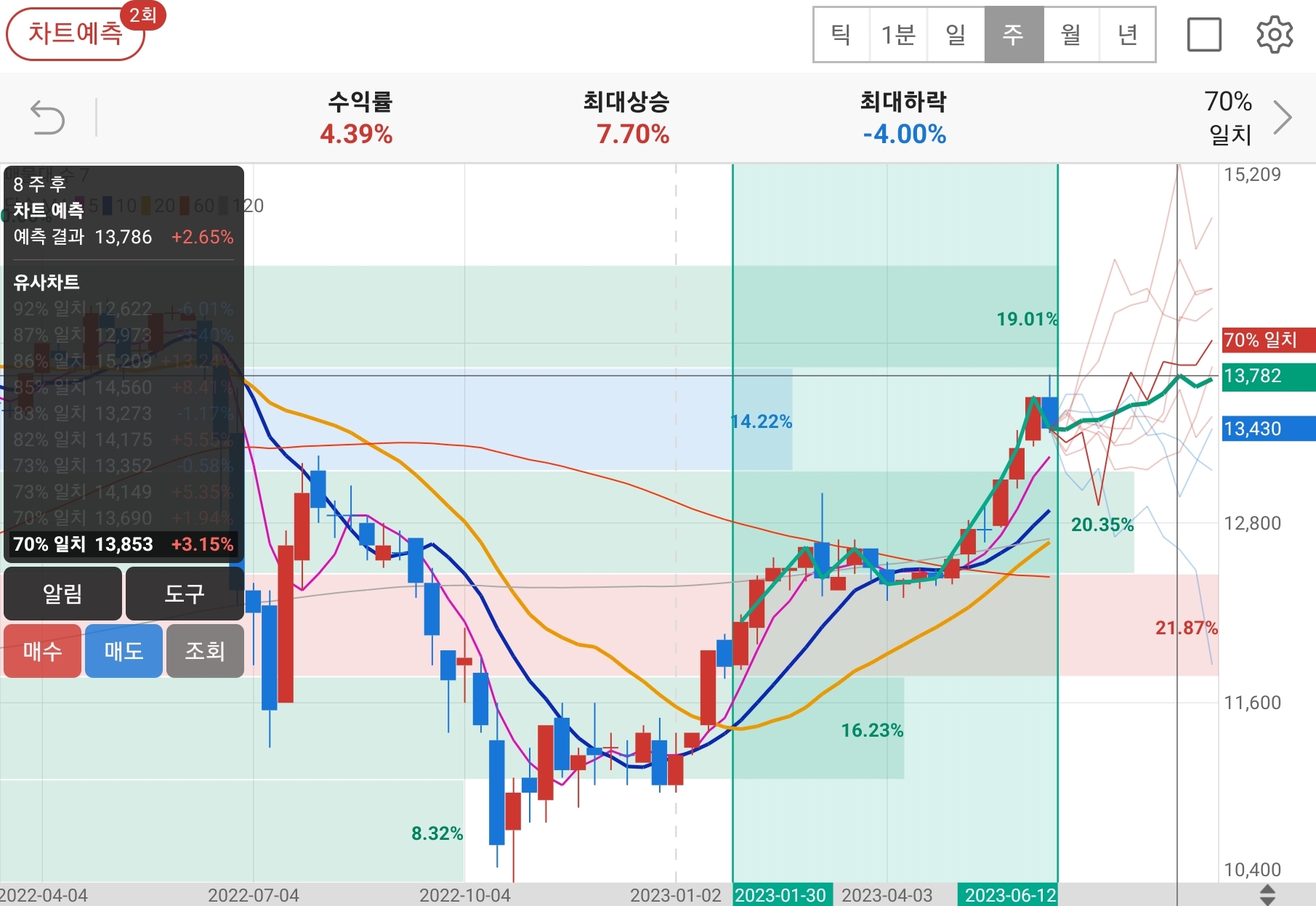
Task: Select the 월 monthly timeframe
Action: point(1071,34)
